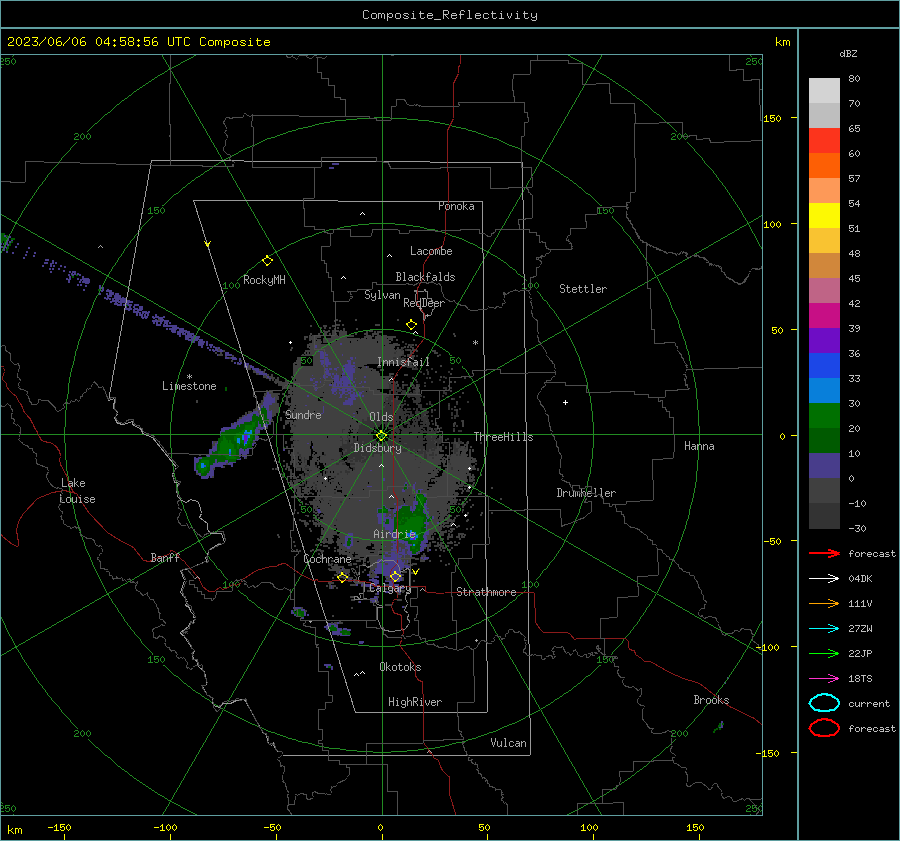Click the 'ThreeHills' map label
The height and width of the screenshot is (841, 900).
coord(503,437)
